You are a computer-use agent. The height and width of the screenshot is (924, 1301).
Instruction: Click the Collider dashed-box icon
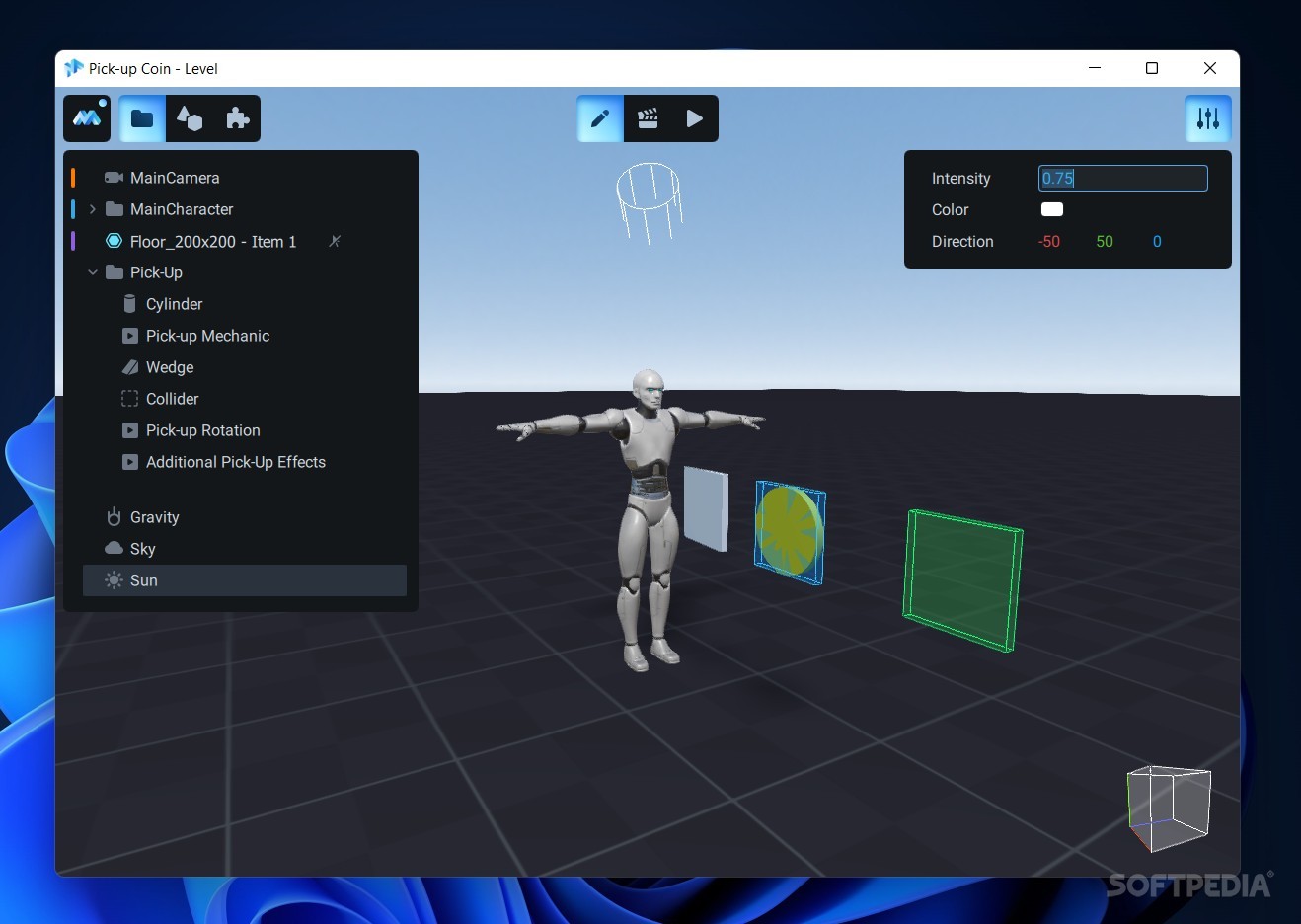[x=129, y=399]
